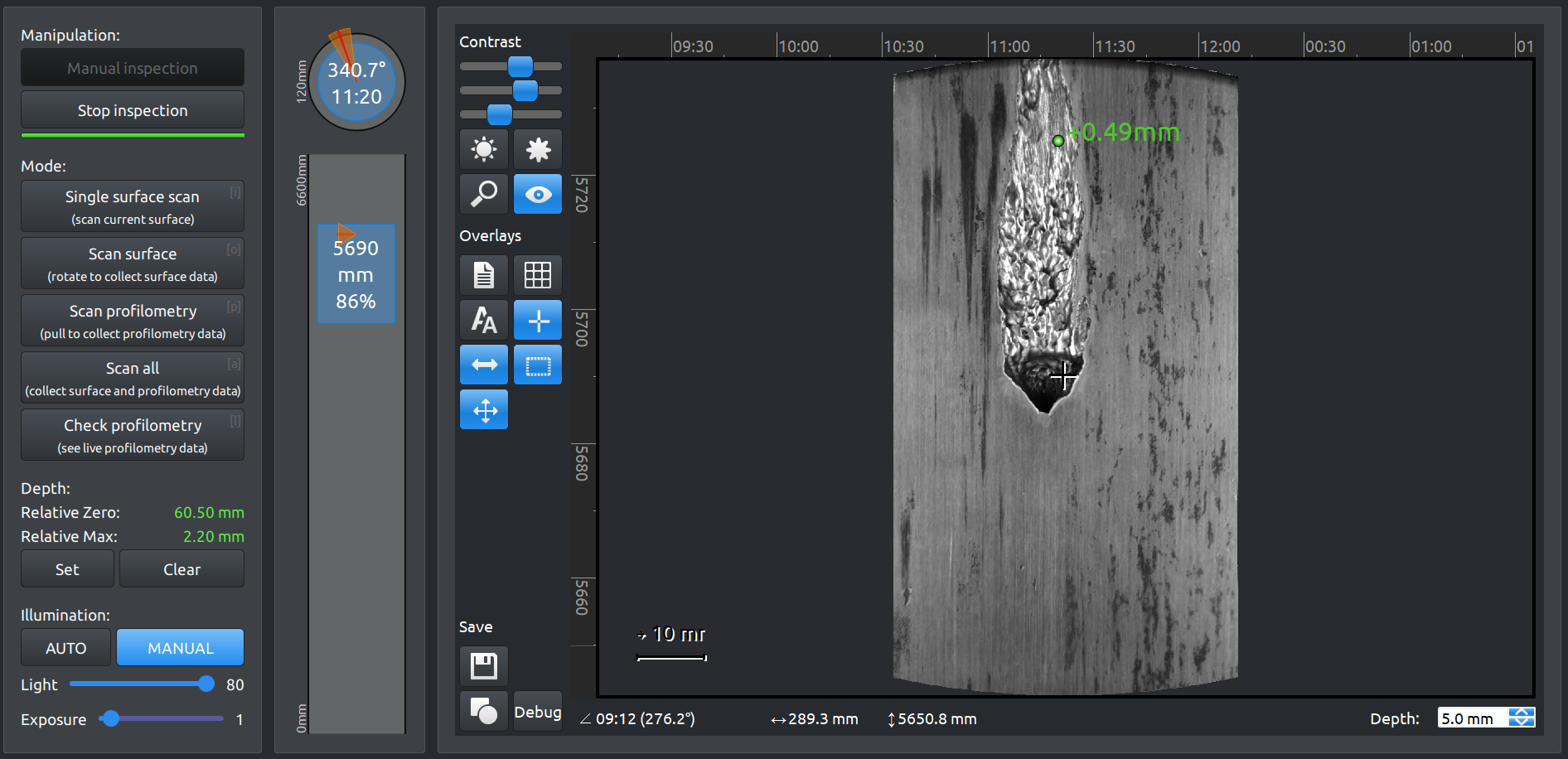The width and height of the screenshot is (1568, 759).
Task: Select Scan profilometry mode
Action: point(133,321)
